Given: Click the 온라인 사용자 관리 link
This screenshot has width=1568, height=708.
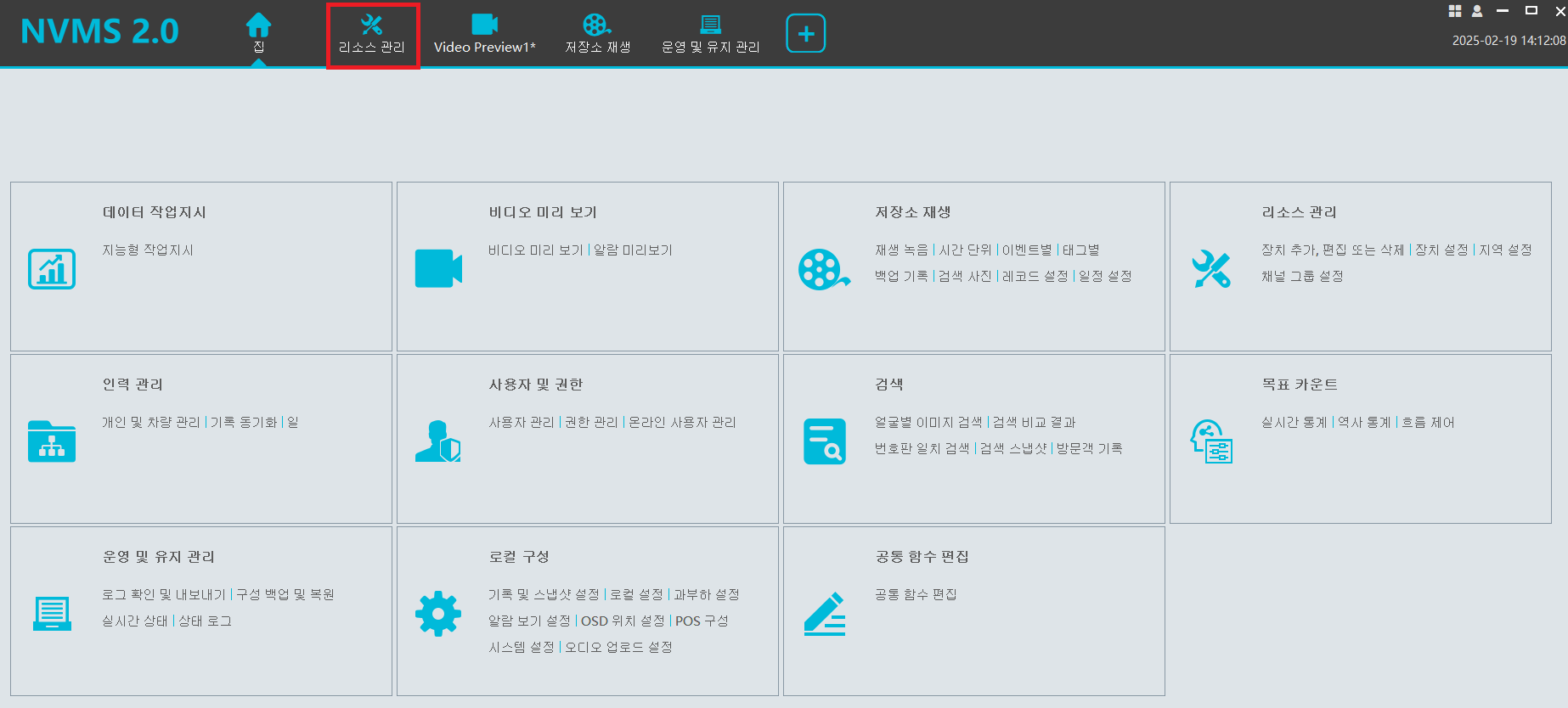Looking at the screenshot, I should (x=682, y=423).
